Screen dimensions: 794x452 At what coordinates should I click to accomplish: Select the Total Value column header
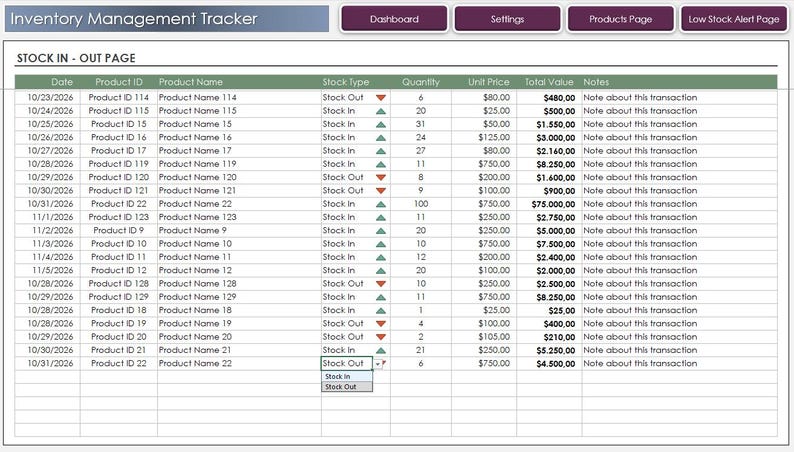click(x=549, y=82)
